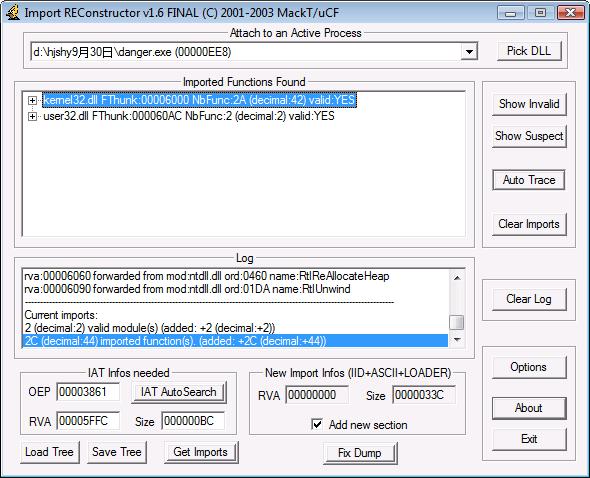Minimize the Import REConstructor window
The height and width of the screenshot is (478, 590).
tap(510, 13)
